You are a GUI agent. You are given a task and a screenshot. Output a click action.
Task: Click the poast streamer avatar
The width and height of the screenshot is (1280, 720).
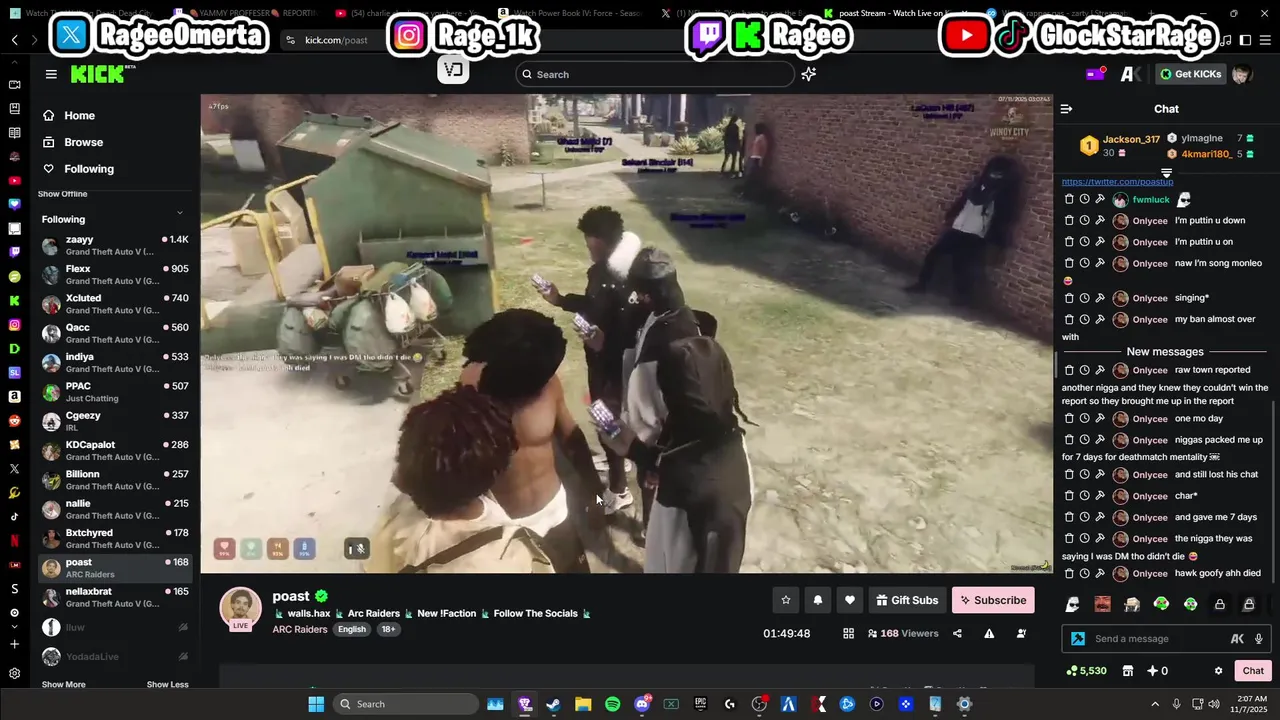click(x=241, y=609)
